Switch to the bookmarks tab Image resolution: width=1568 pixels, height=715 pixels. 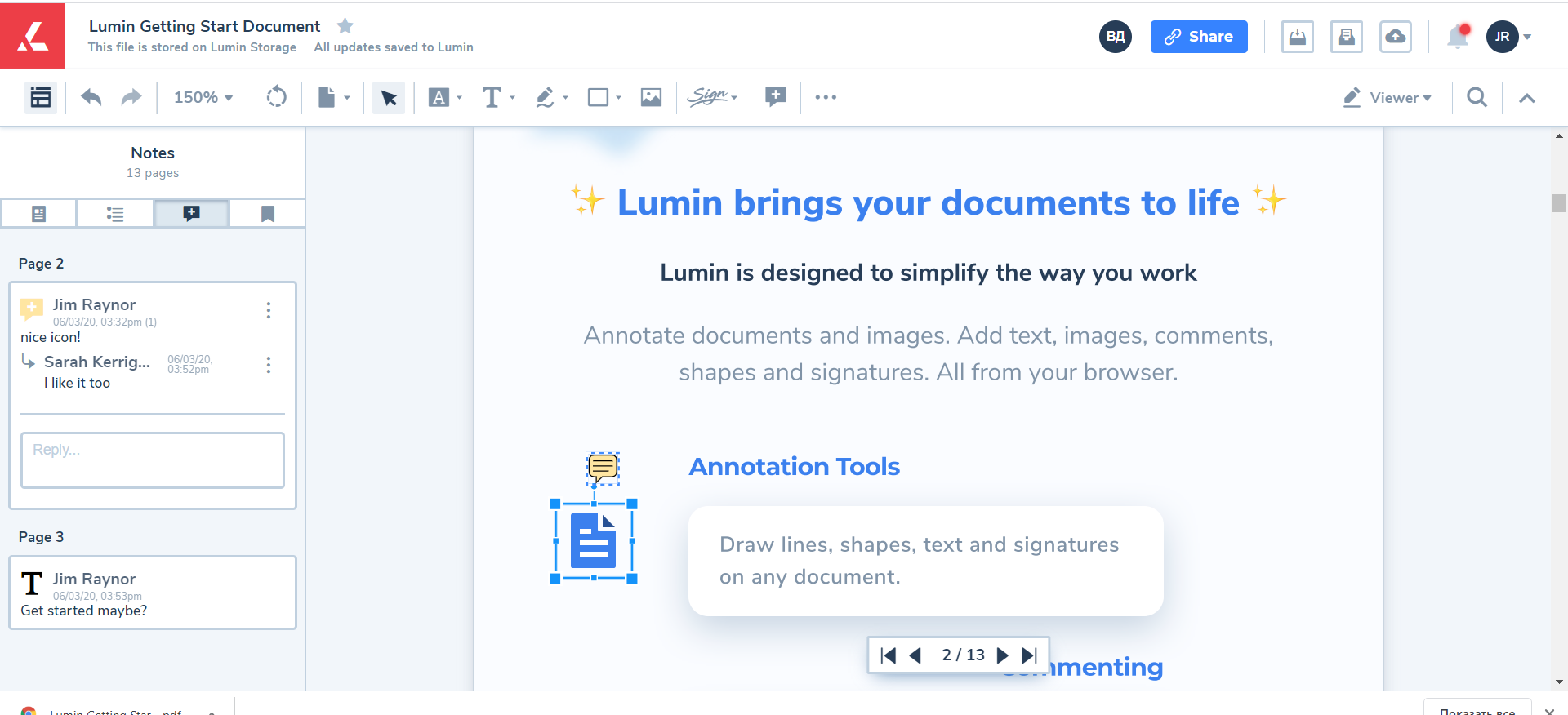[x=267, y=213]
